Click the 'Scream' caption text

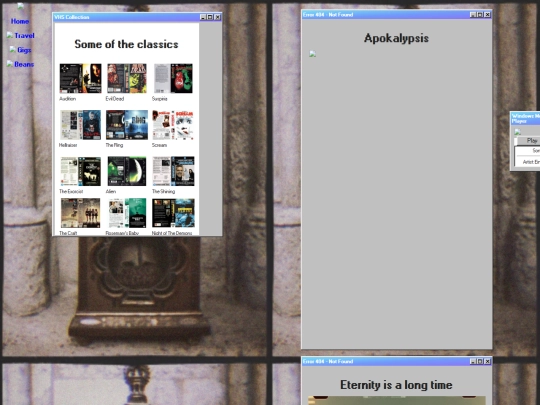(x=159, y=145)
